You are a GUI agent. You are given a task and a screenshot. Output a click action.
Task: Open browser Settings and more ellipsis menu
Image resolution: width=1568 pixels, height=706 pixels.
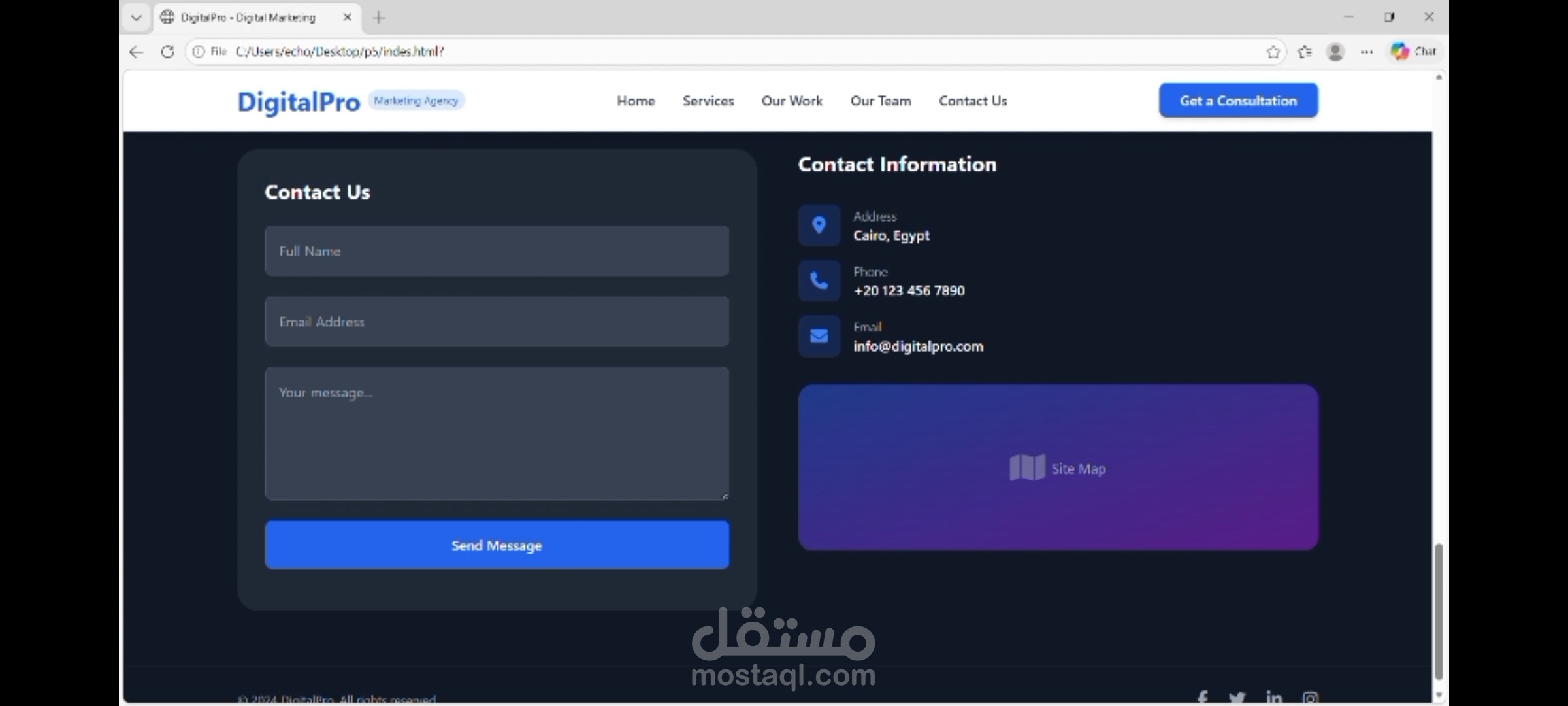click(x=1367, y=52)
